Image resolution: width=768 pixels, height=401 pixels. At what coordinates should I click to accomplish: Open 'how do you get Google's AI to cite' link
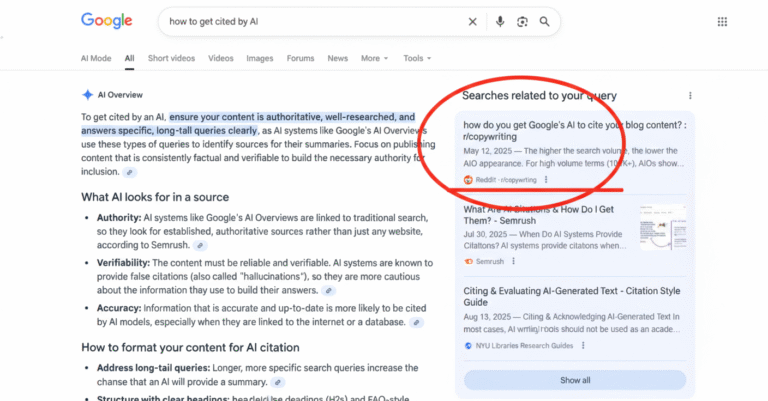tap(575, 131)
